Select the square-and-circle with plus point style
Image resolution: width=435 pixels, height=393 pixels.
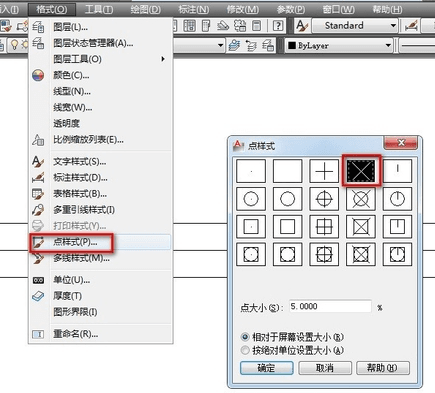point(324,255)
